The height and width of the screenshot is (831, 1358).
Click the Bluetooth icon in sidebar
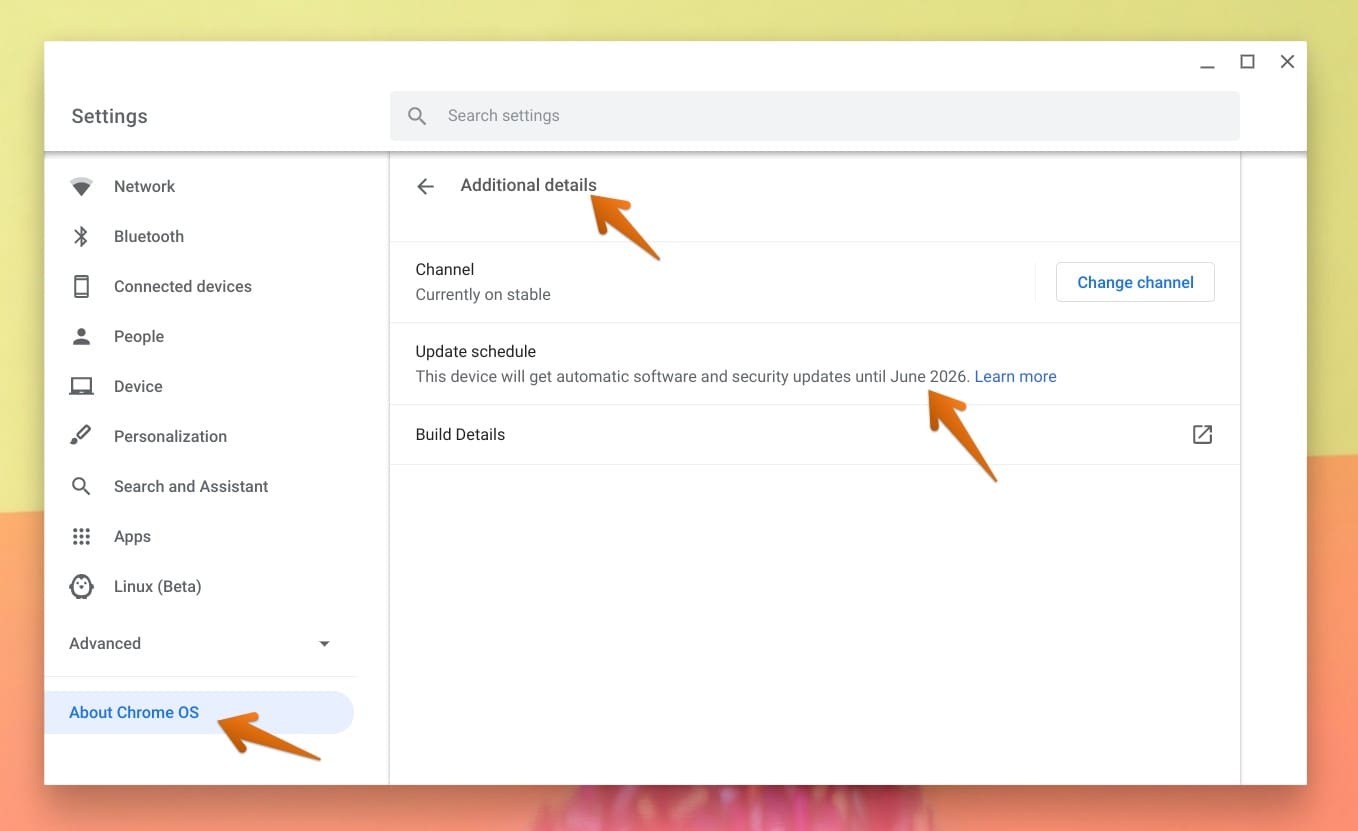81,236
